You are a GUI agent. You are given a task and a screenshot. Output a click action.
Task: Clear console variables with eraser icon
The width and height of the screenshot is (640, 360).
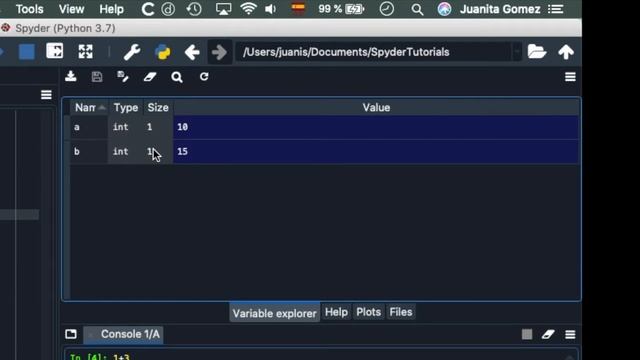tap(548, 334)
